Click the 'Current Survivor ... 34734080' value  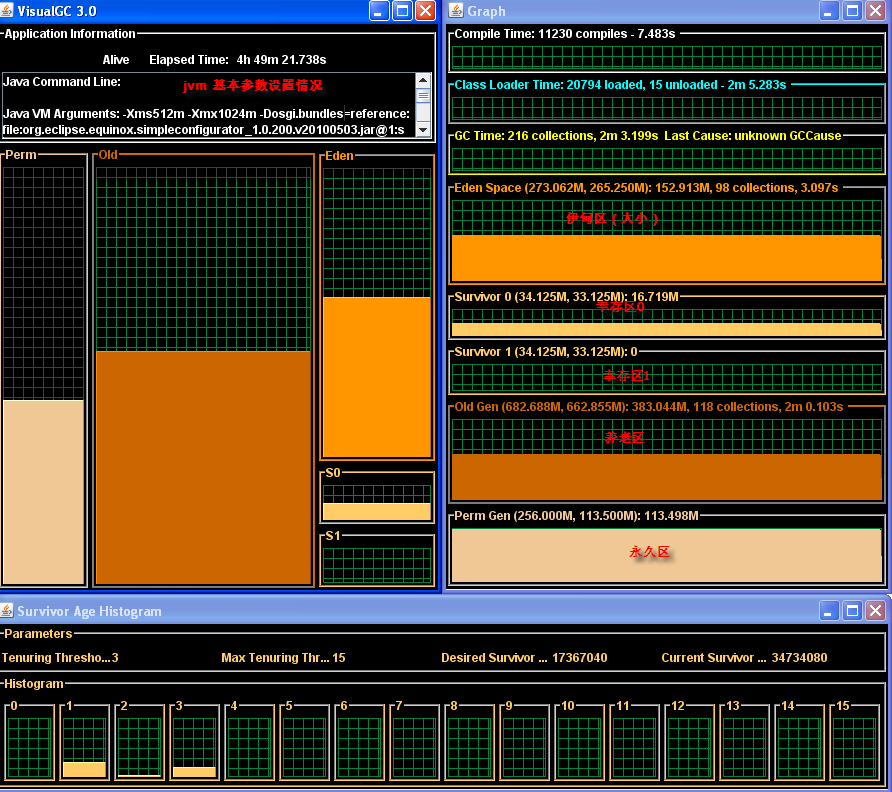pyautogui.click(x=745, y=658)
